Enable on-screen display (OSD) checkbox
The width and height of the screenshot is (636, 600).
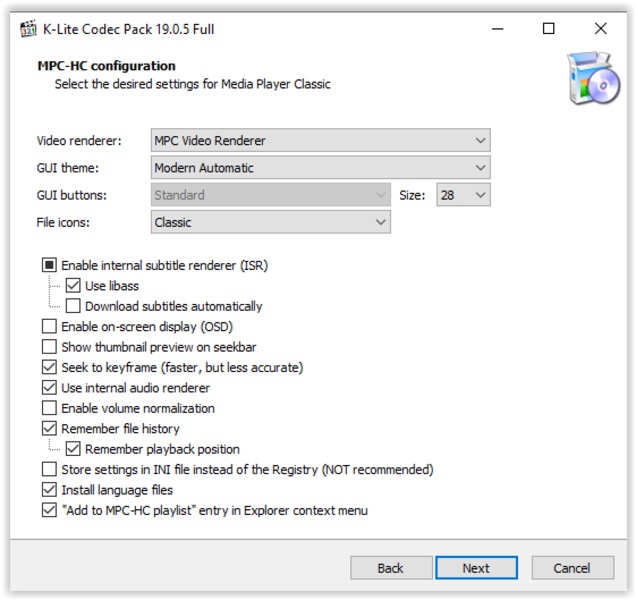coord(49,327)
